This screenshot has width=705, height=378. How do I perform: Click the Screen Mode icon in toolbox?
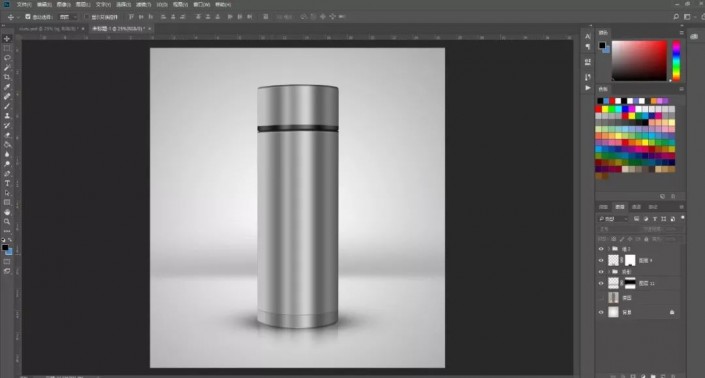point(7,271)
